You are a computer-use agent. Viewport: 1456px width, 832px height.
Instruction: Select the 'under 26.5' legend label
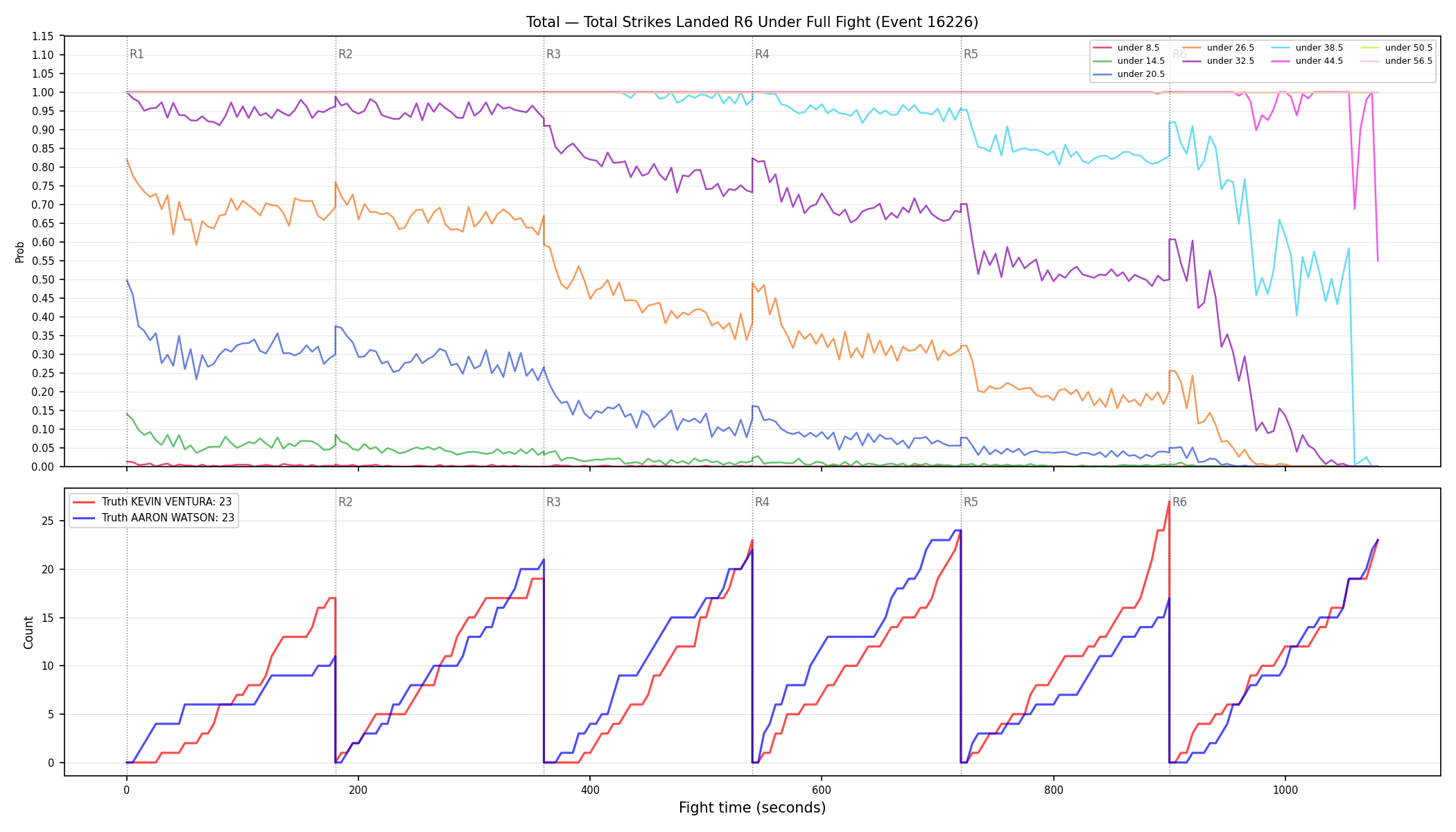pos(1231,48)
